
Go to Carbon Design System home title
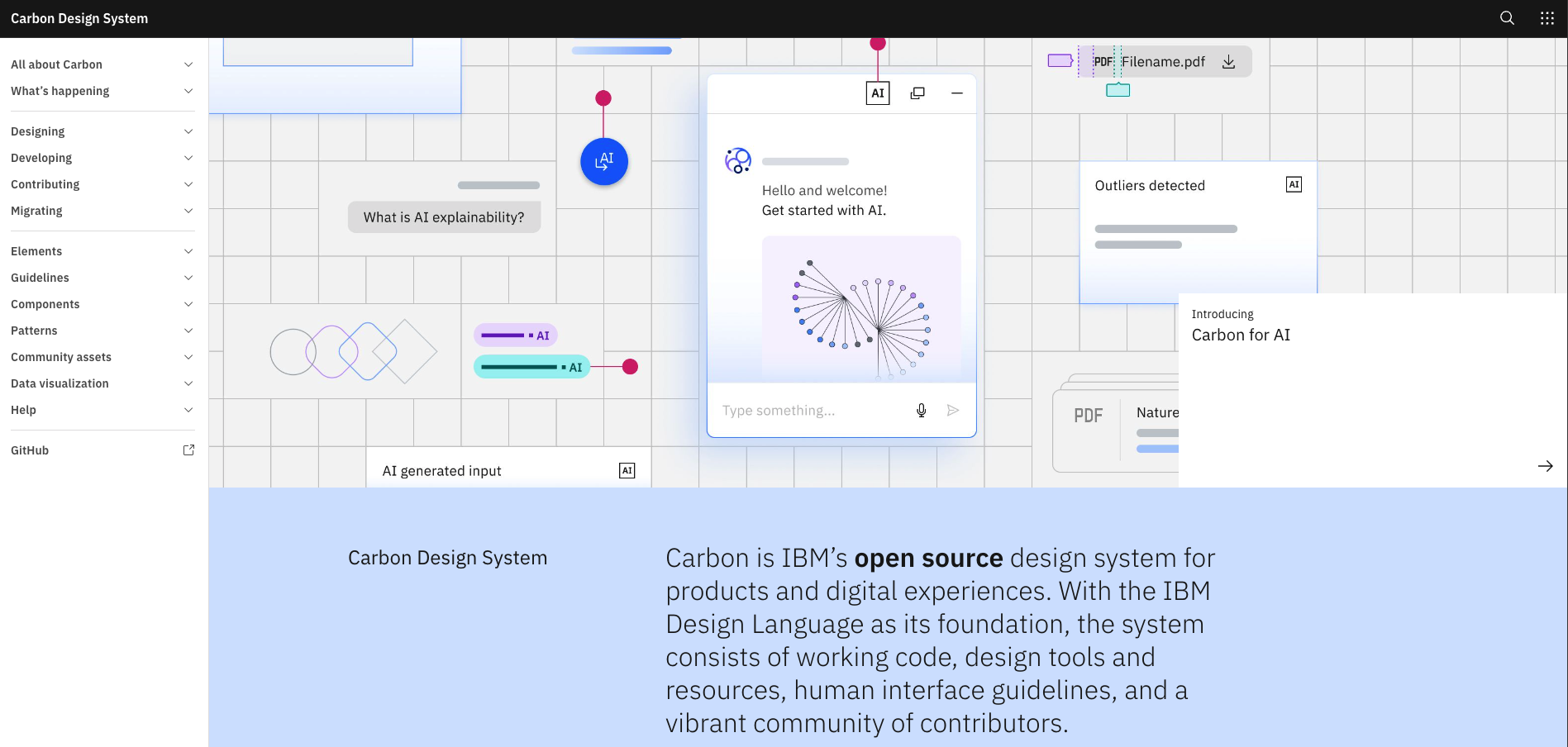79,18
